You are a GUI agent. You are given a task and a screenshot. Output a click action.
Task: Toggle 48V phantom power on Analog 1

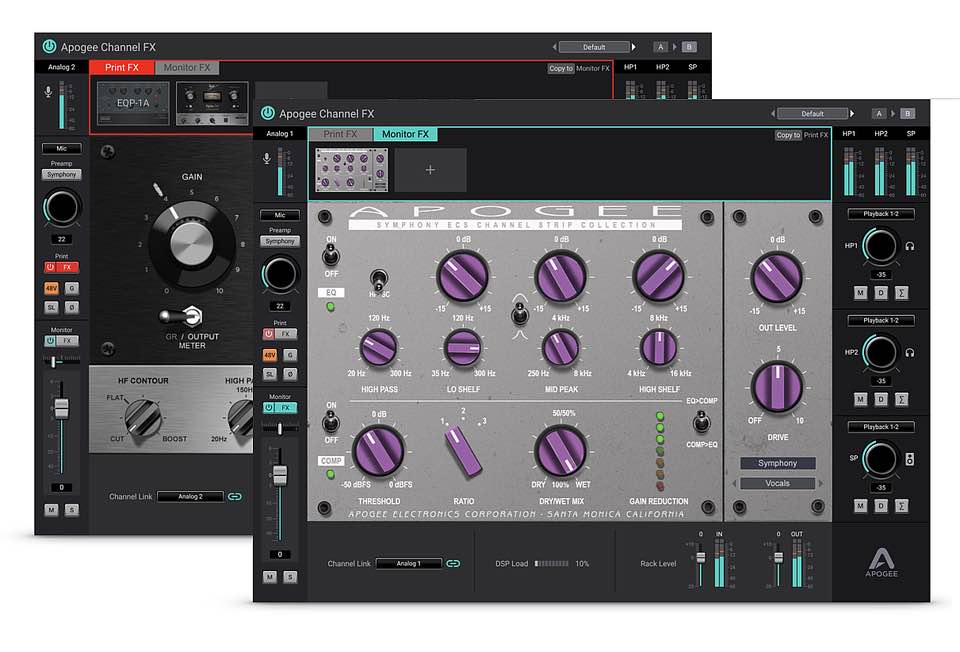[x=269, y=354]
